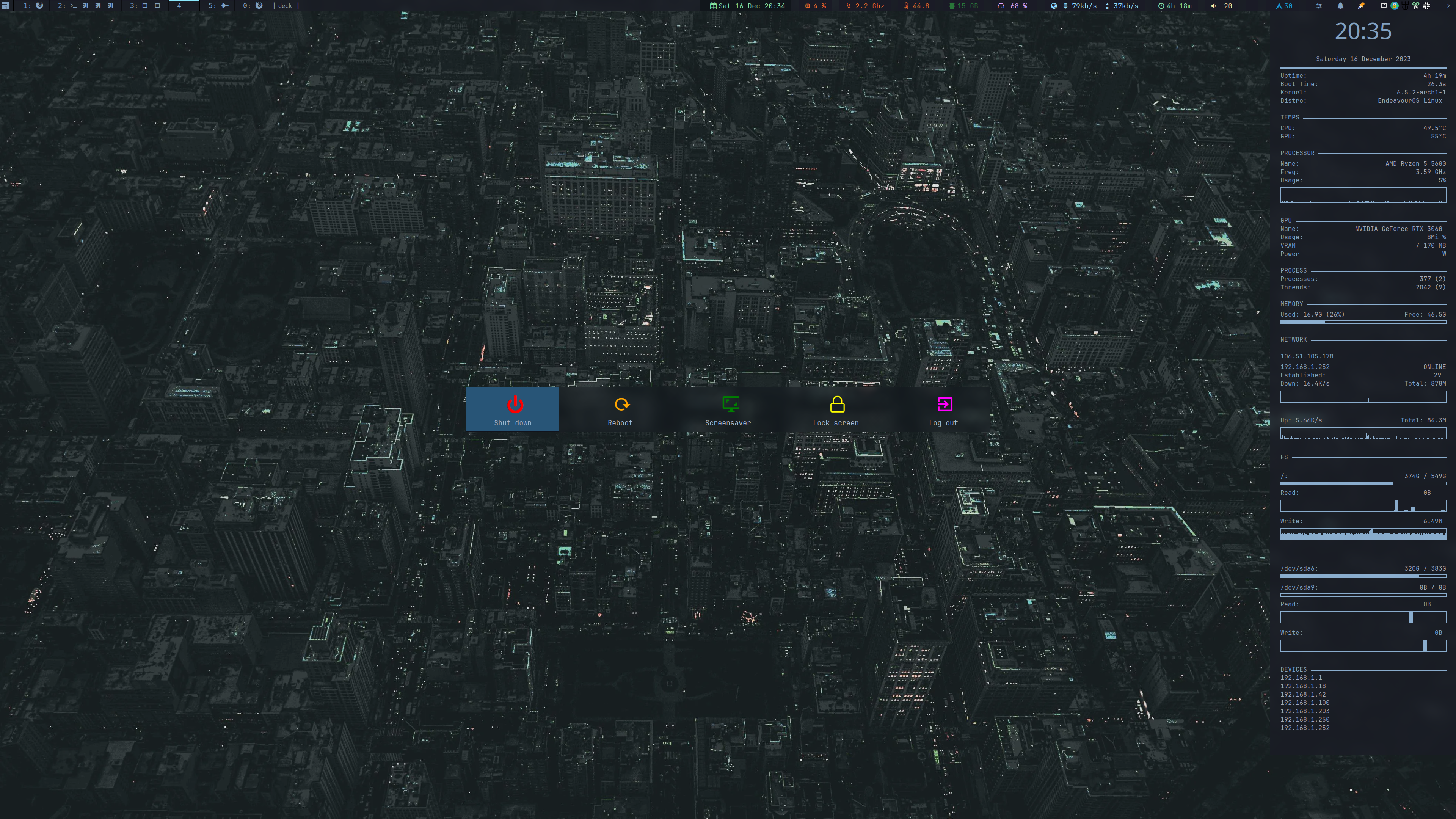Image resolution: width=1456 pixels, height=819 pixels.
Task: Click the red Shut down power icon
Action: 515,405
